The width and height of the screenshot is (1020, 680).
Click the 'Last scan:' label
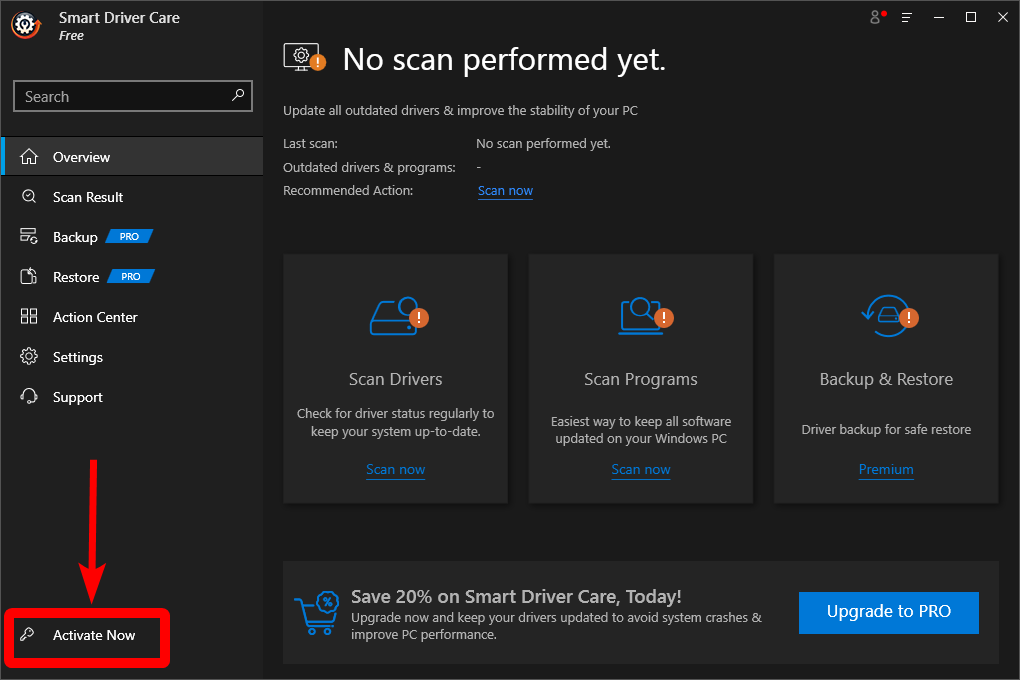pos(310,143)
